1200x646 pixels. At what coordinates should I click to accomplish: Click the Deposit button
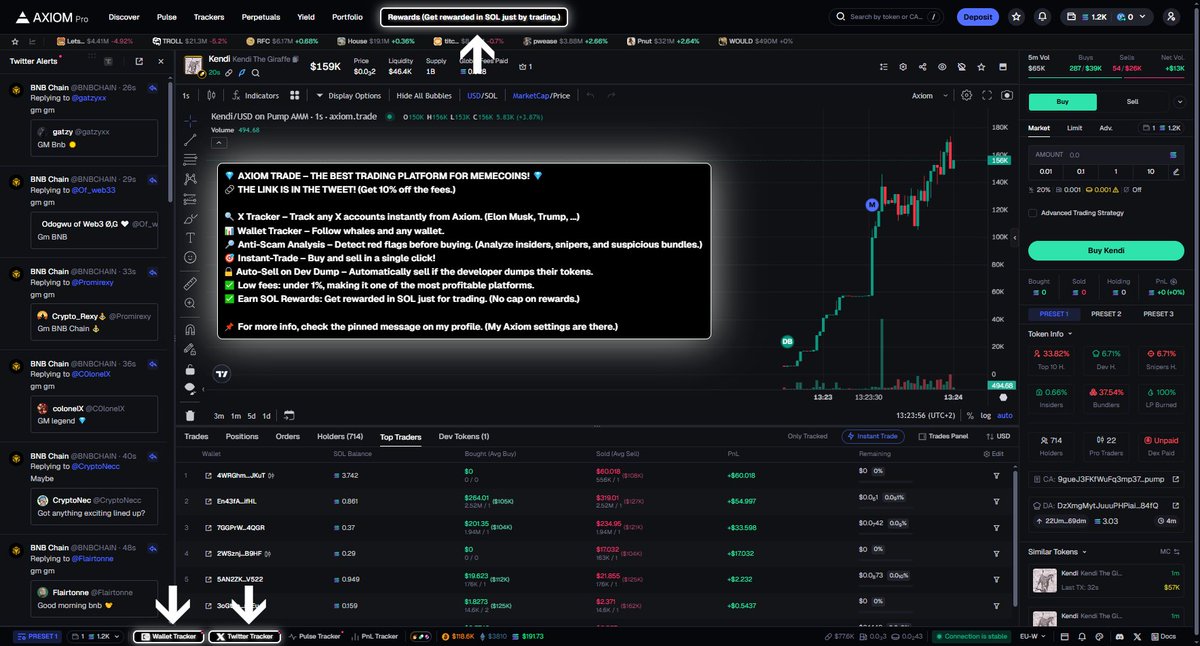click(x=977, y=17)
